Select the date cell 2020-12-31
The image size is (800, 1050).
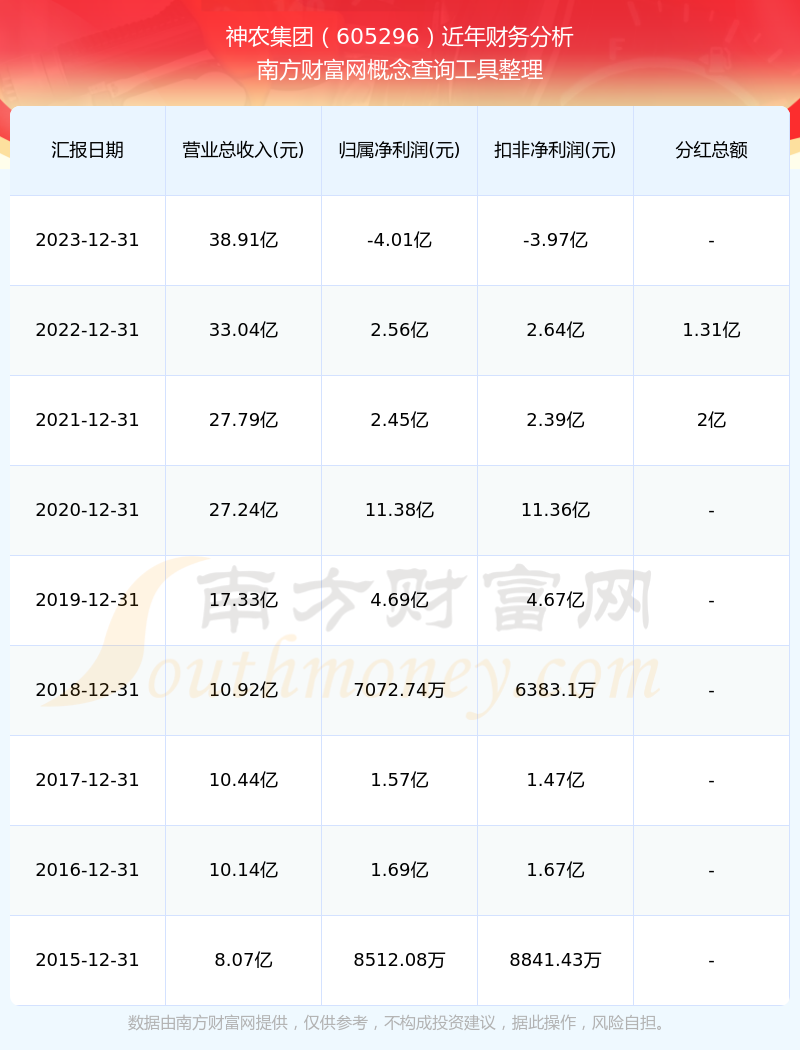pyautogui.click(x=87, y=510)
